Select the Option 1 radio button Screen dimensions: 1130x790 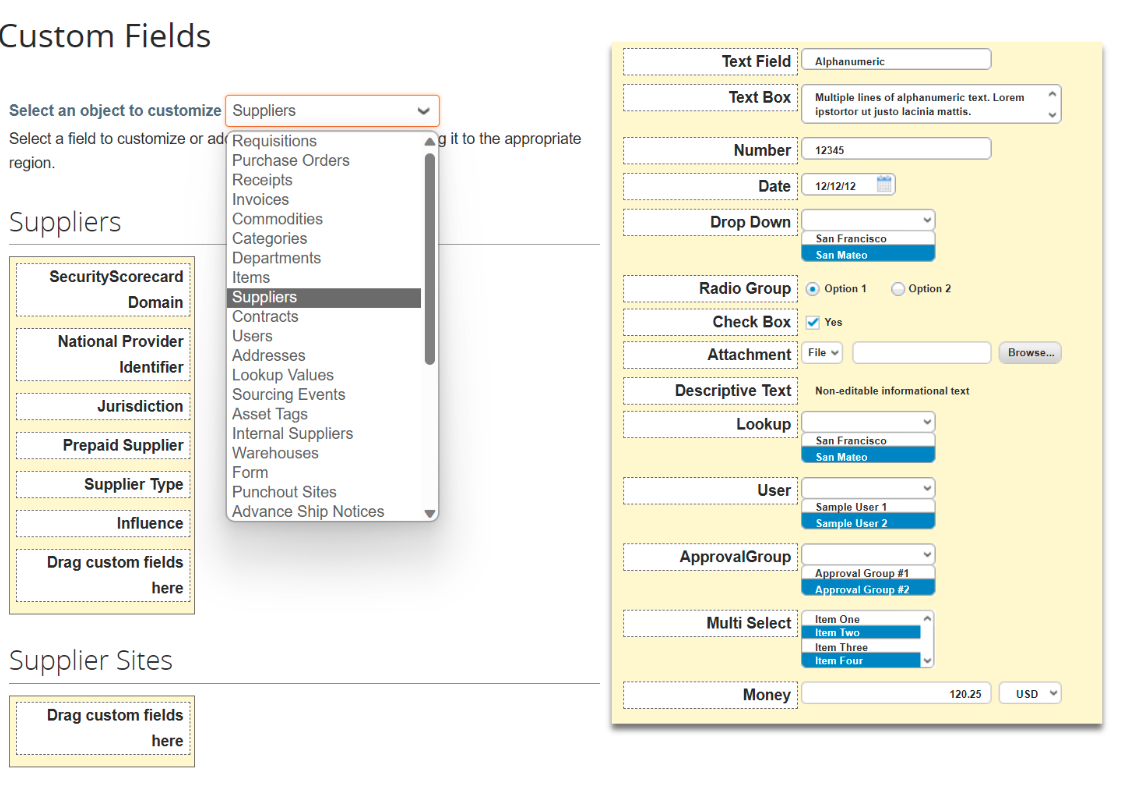(811, 288)
